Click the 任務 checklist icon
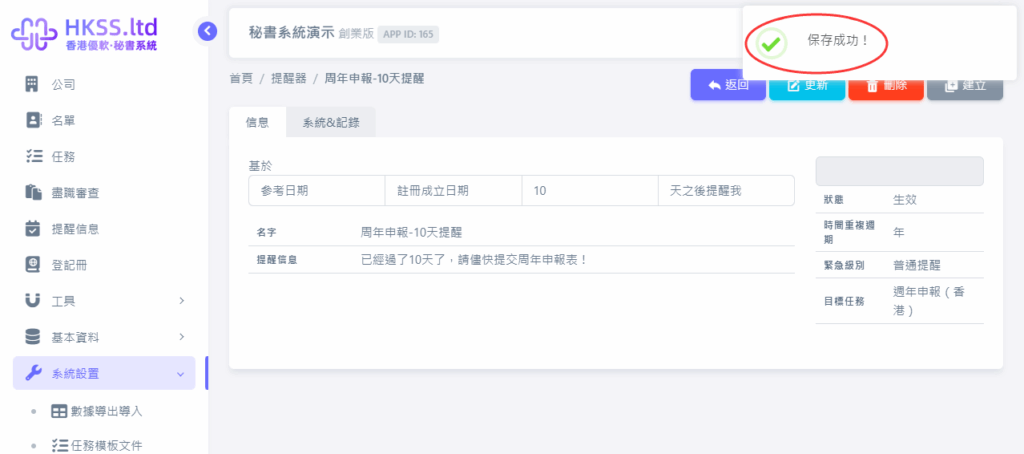Screen dimensions: 1024x454 (x=32, y=156)
